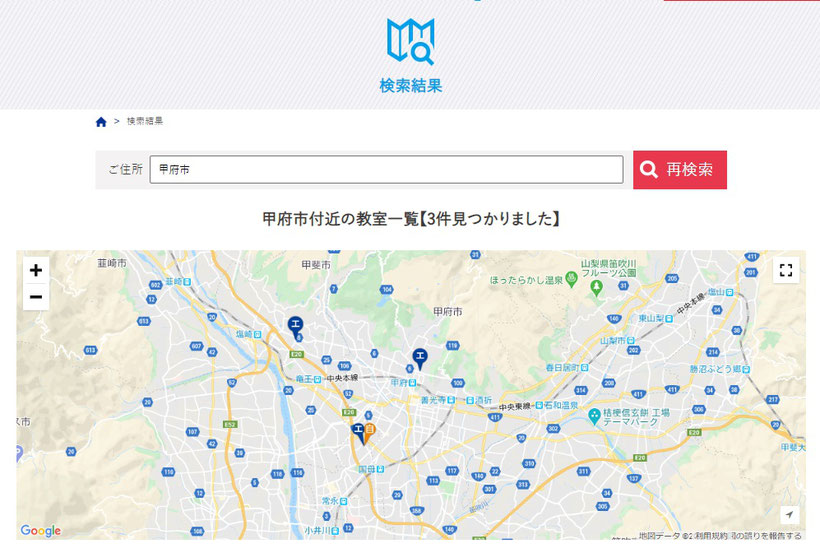820x553 pixels.
Task: Click the 国母 station icon
Action: click(381, 469)
